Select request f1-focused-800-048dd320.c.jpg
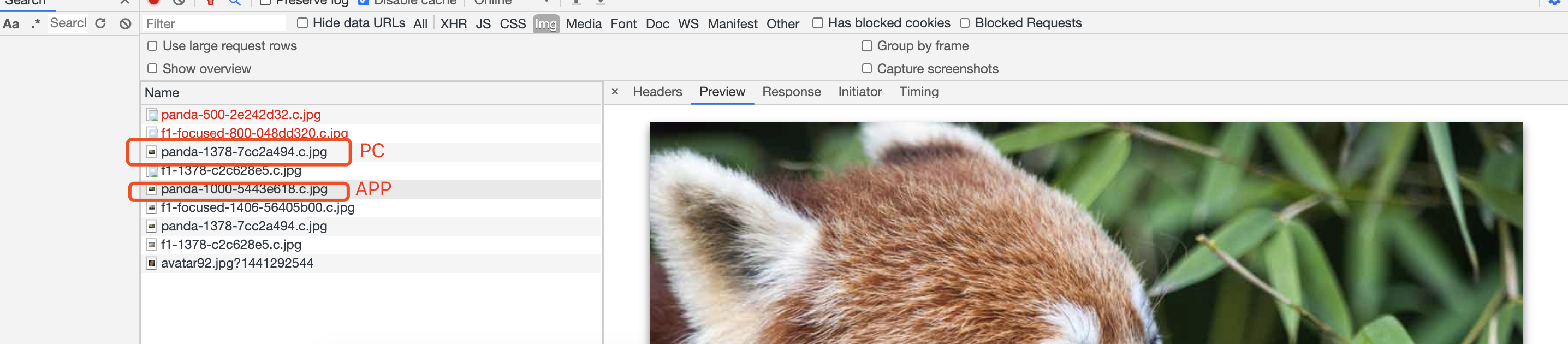Viewport: 1568px width, 344px height. (371, 133)
